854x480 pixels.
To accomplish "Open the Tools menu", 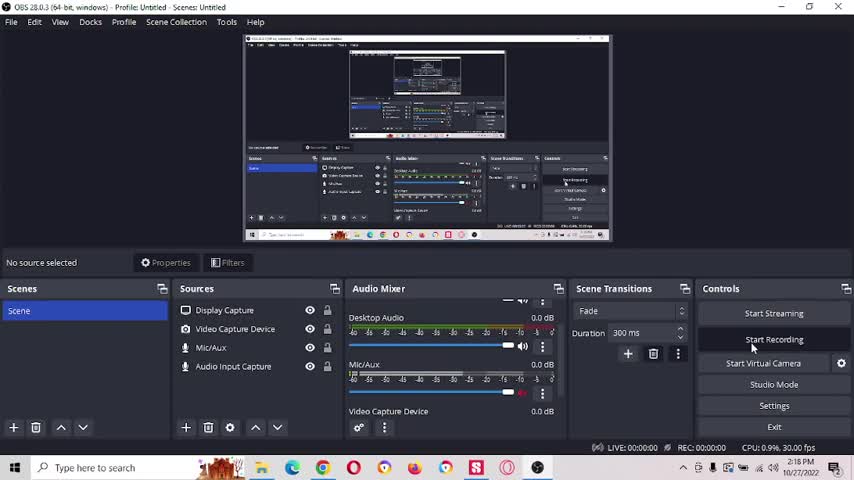I will click(x=227, y=22).
